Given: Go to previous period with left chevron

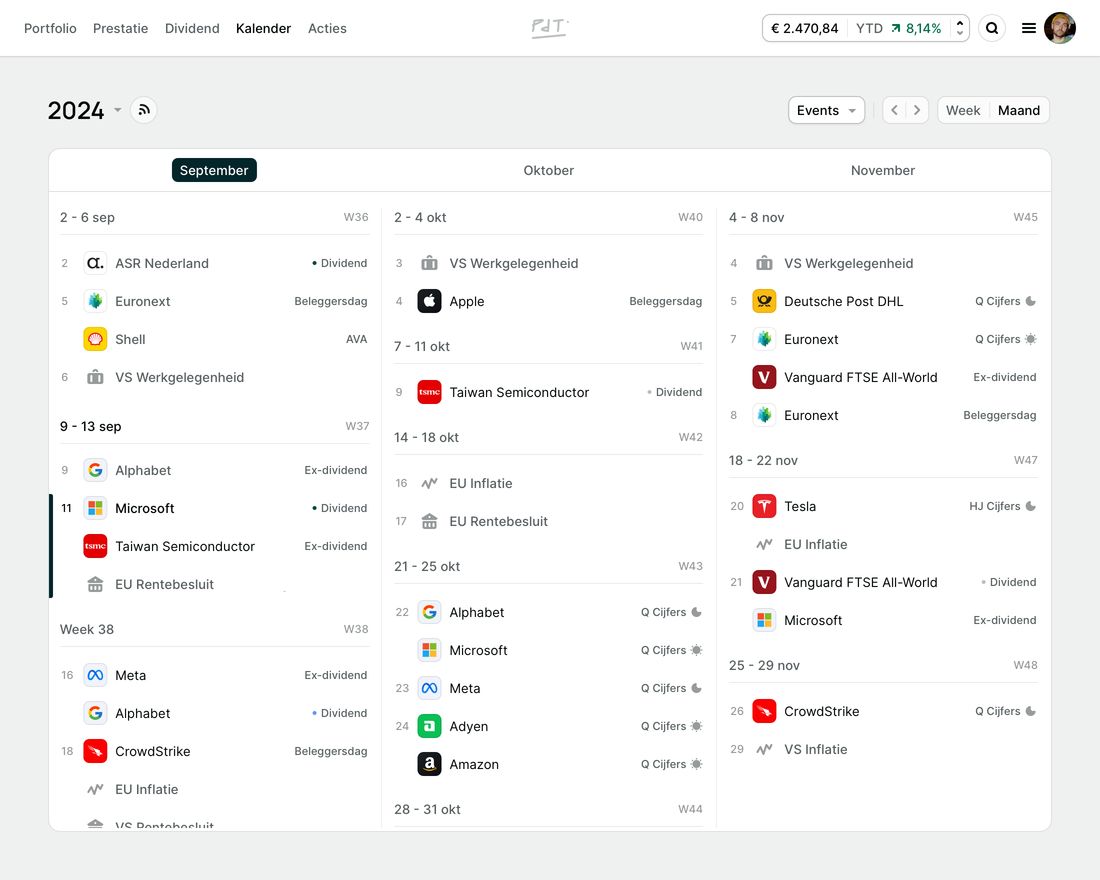Looking at the screenshot, I should [x=894, y=110].
